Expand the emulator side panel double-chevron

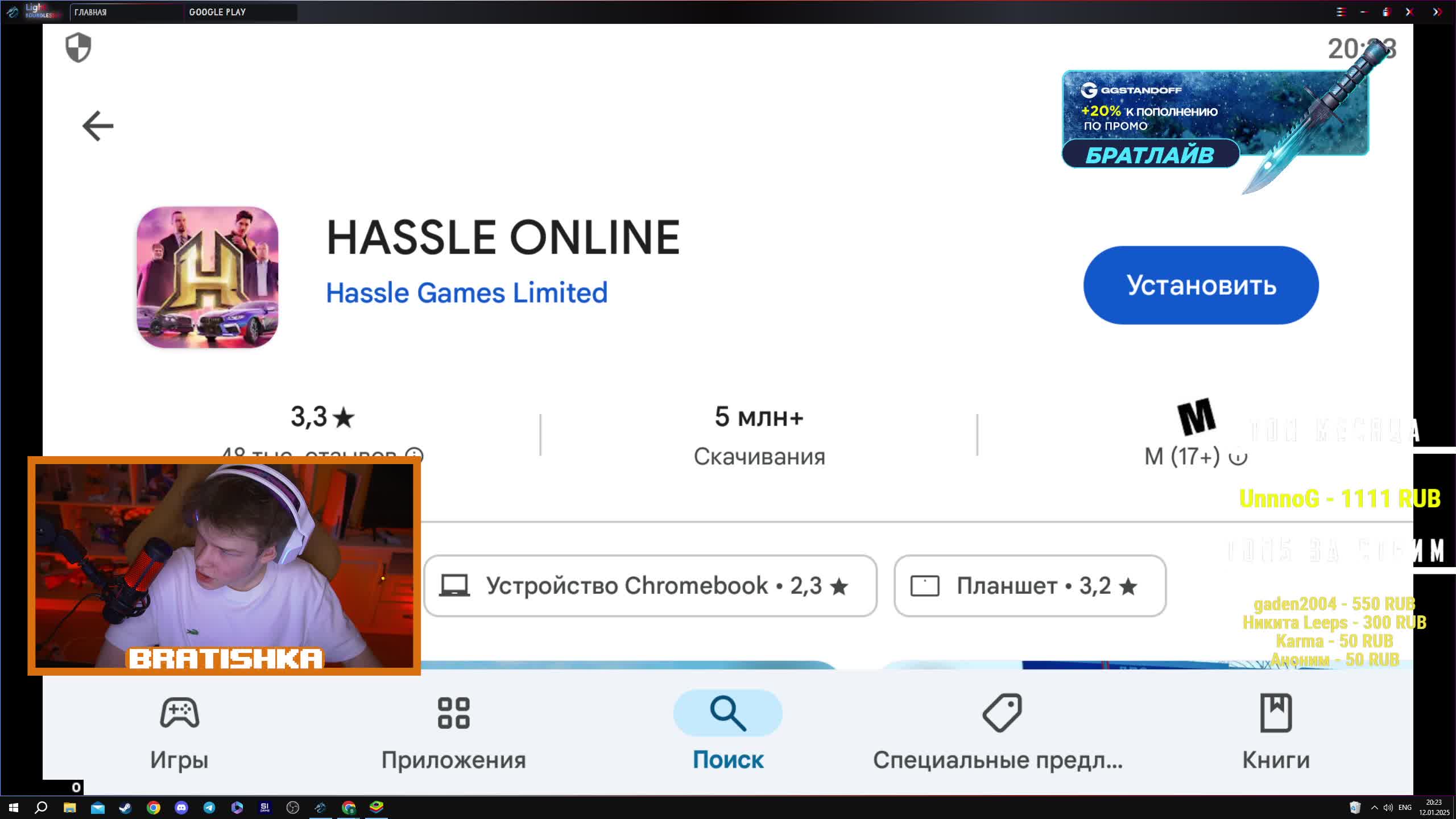coord(1437,12)
